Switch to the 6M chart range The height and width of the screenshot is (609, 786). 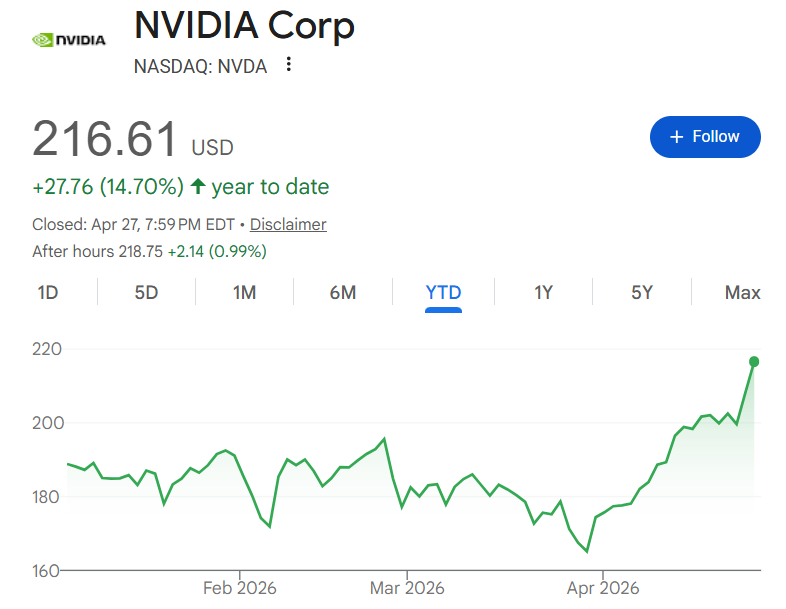(342, 292)
